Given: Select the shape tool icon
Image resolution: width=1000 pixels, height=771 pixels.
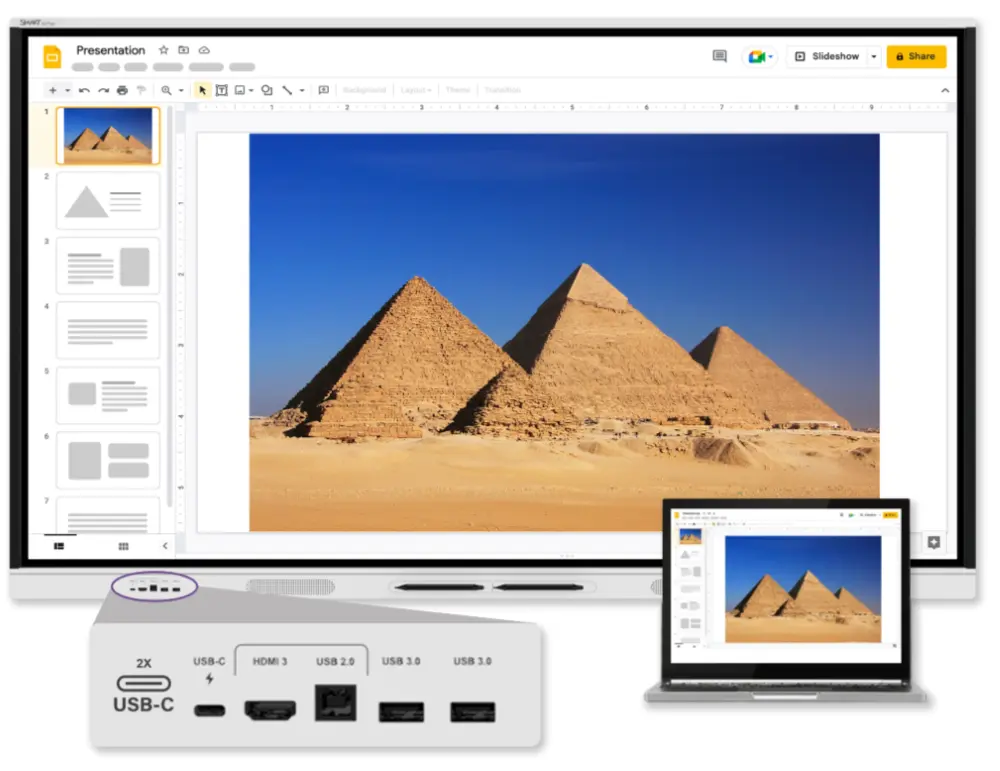Looking at the screenshot, I should click(267, 91).
